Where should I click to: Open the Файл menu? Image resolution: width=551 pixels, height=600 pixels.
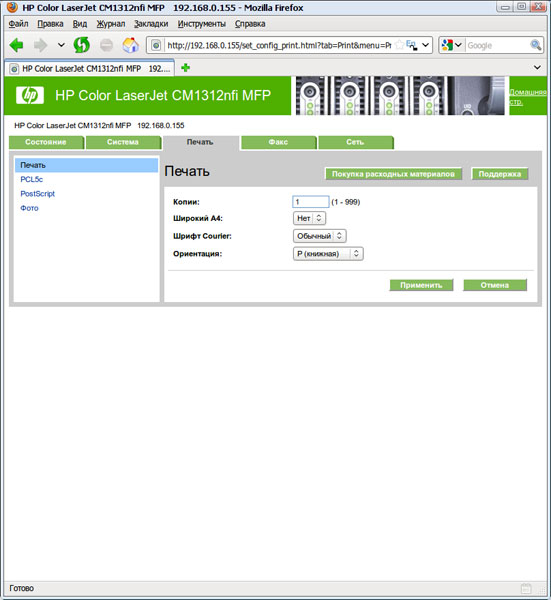tap(18, 24)
